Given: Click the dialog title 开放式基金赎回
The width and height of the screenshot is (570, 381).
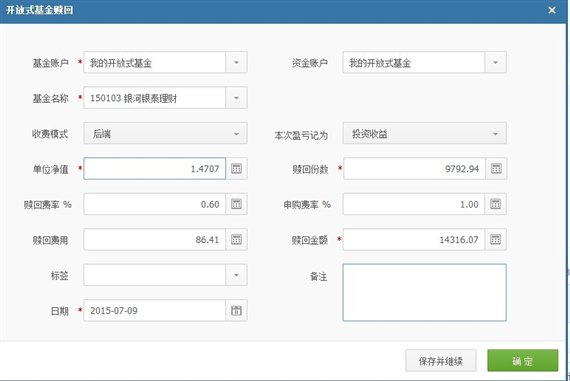Looking at the screenshot, I should (x=39, y=10).
